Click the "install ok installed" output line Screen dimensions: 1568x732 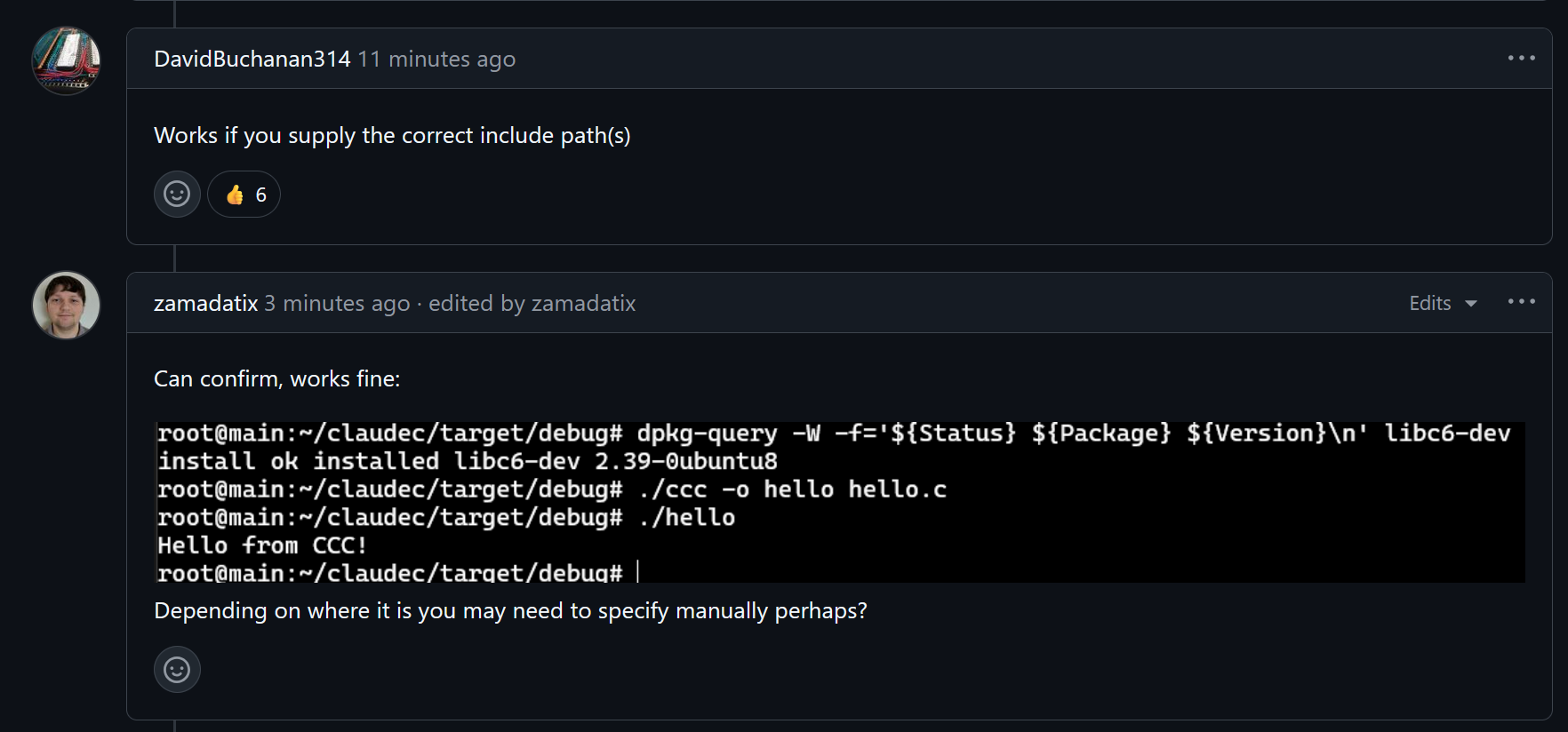[467, 461]
